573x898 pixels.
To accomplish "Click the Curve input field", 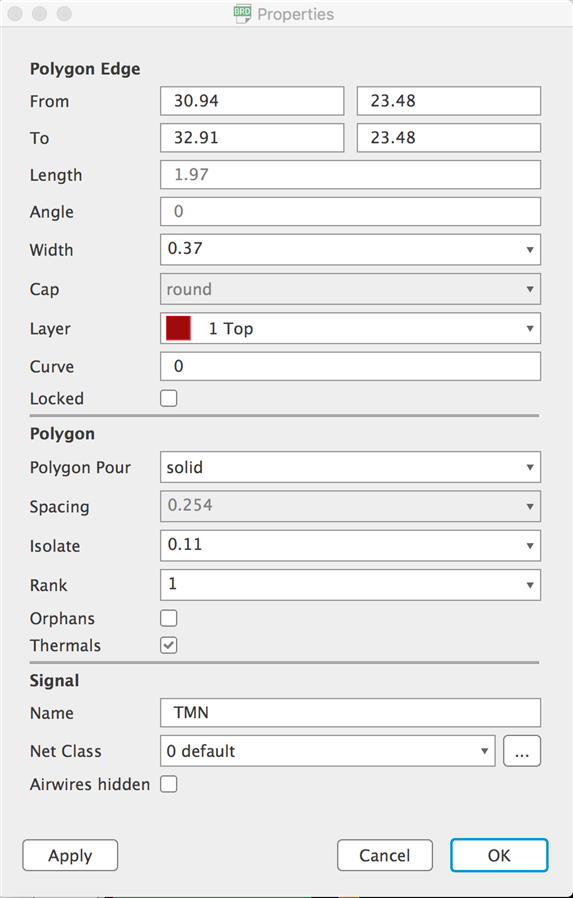I will click(x=350, y=366).
